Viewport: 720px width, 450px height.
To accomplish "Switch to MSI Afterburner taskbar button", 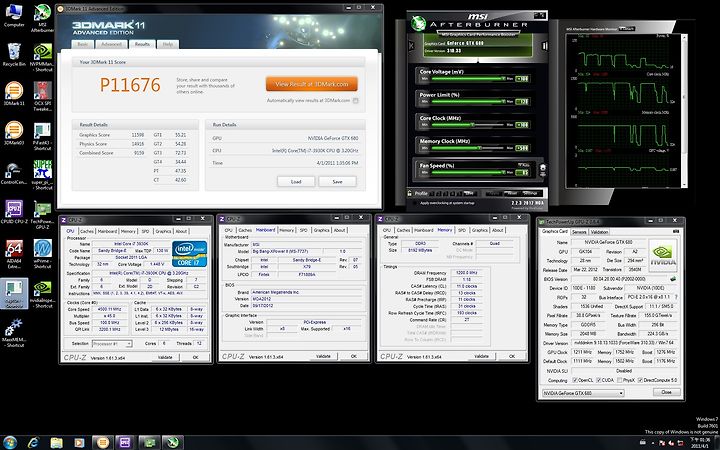I will 172,442.
